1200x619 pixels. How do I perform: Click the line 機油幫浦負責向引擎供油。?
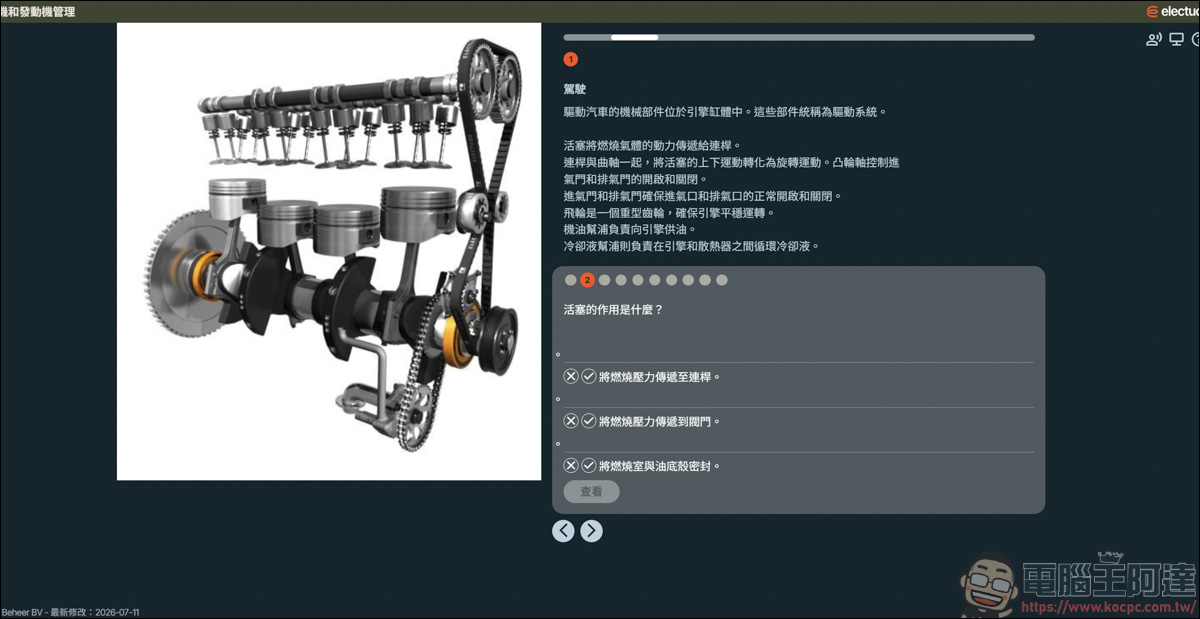tap(630, 229)
